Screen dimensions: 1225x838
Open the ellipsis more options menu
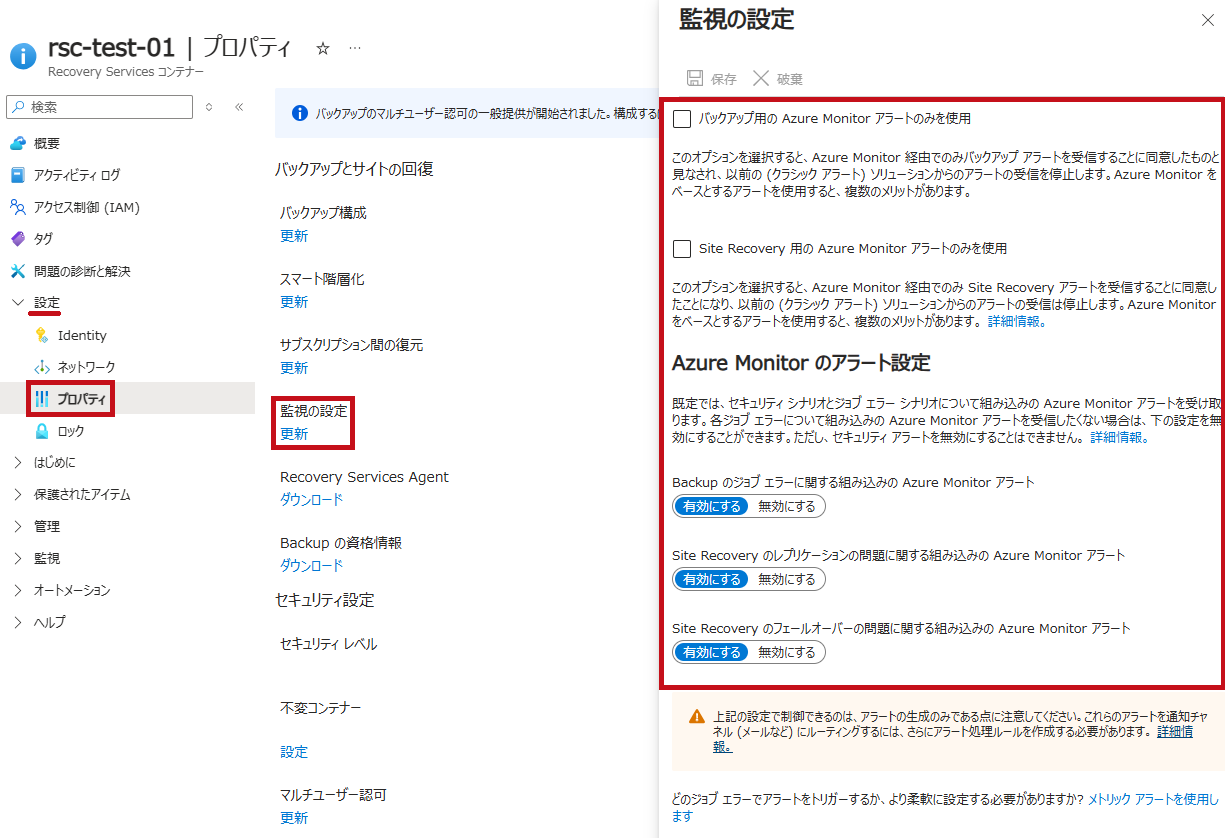355,48
